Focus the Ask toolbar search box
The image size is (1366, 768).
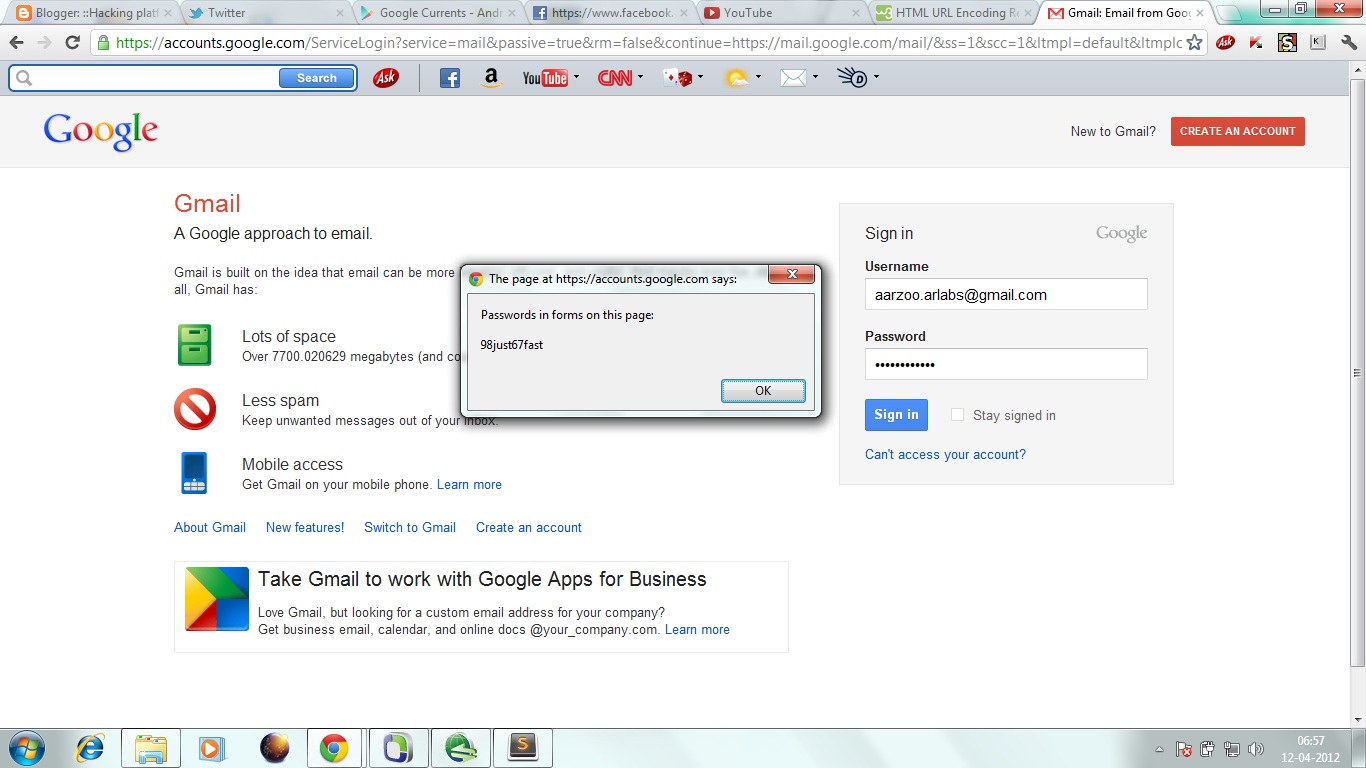(155, 78)
